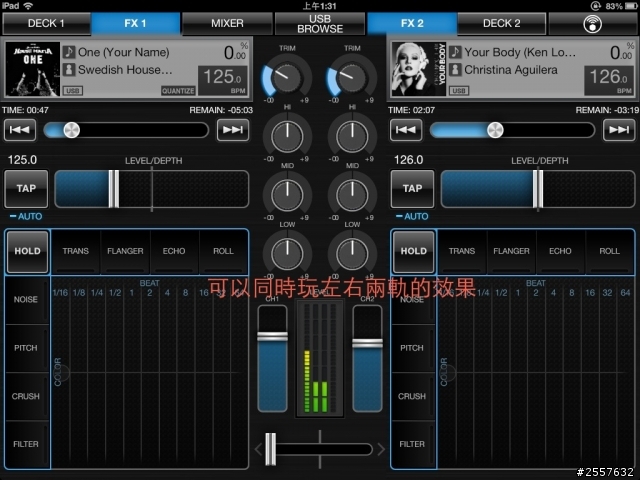640x480 pixels.
Task: Tap the 125.0 BPM display on deck 1
Action: click(223, 81)
